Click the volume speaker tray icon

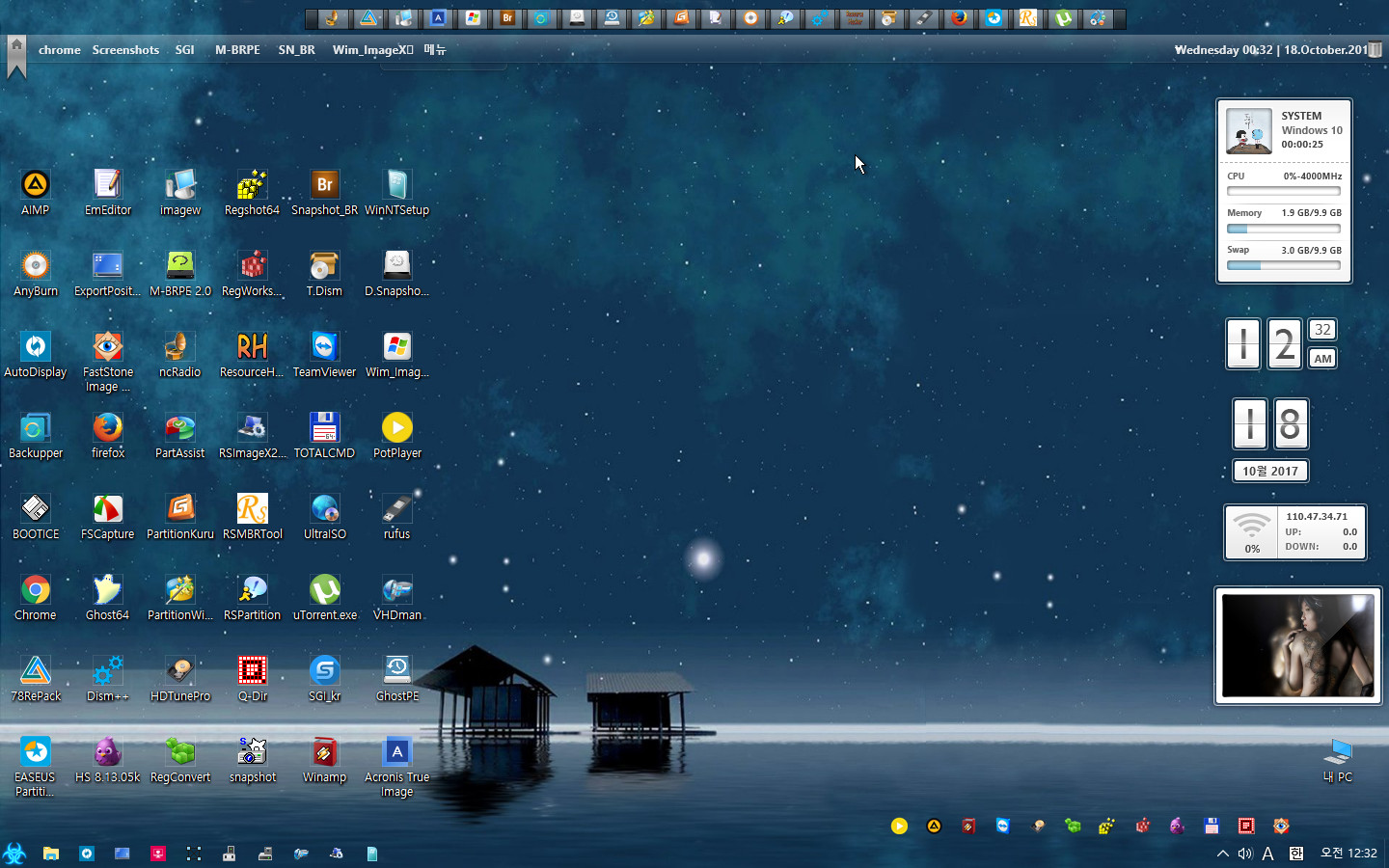point(1245,854)
